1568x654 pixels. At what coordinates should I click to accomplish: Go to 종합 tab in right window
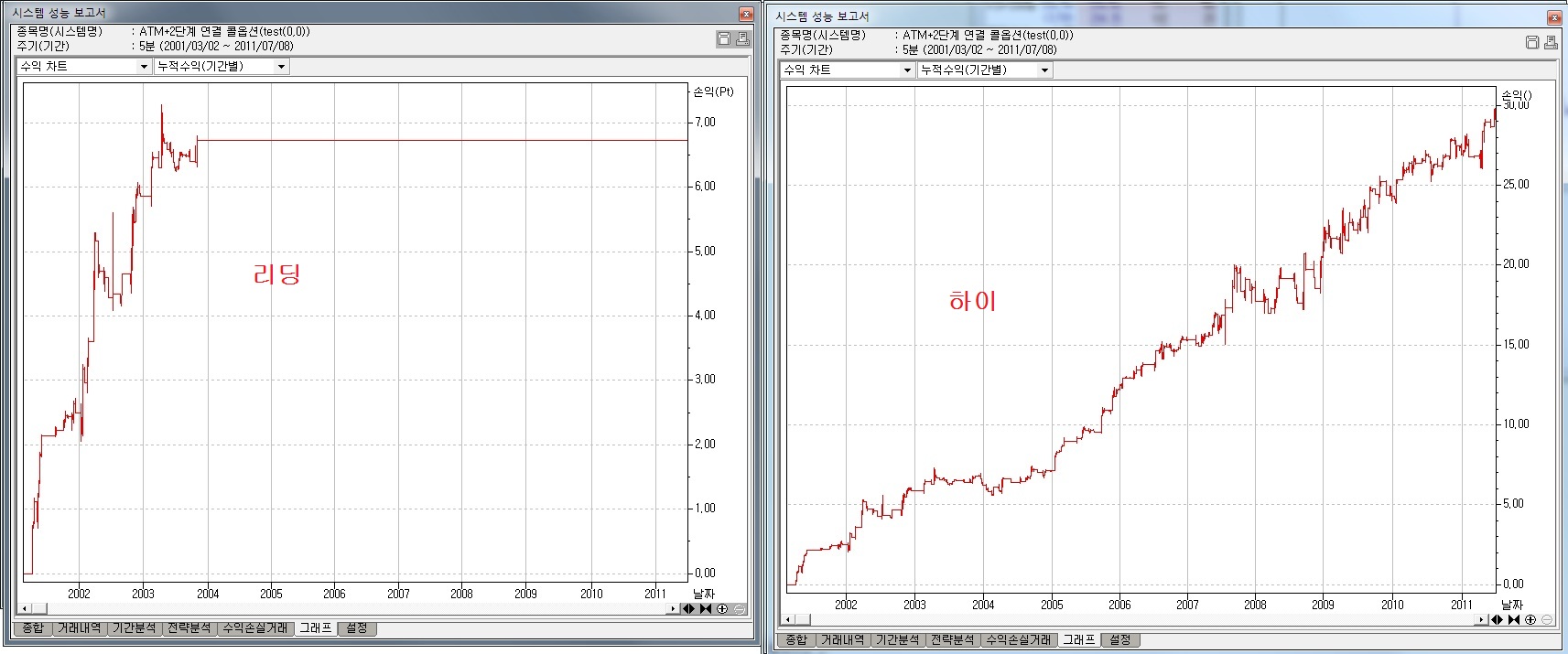(796, 640)
